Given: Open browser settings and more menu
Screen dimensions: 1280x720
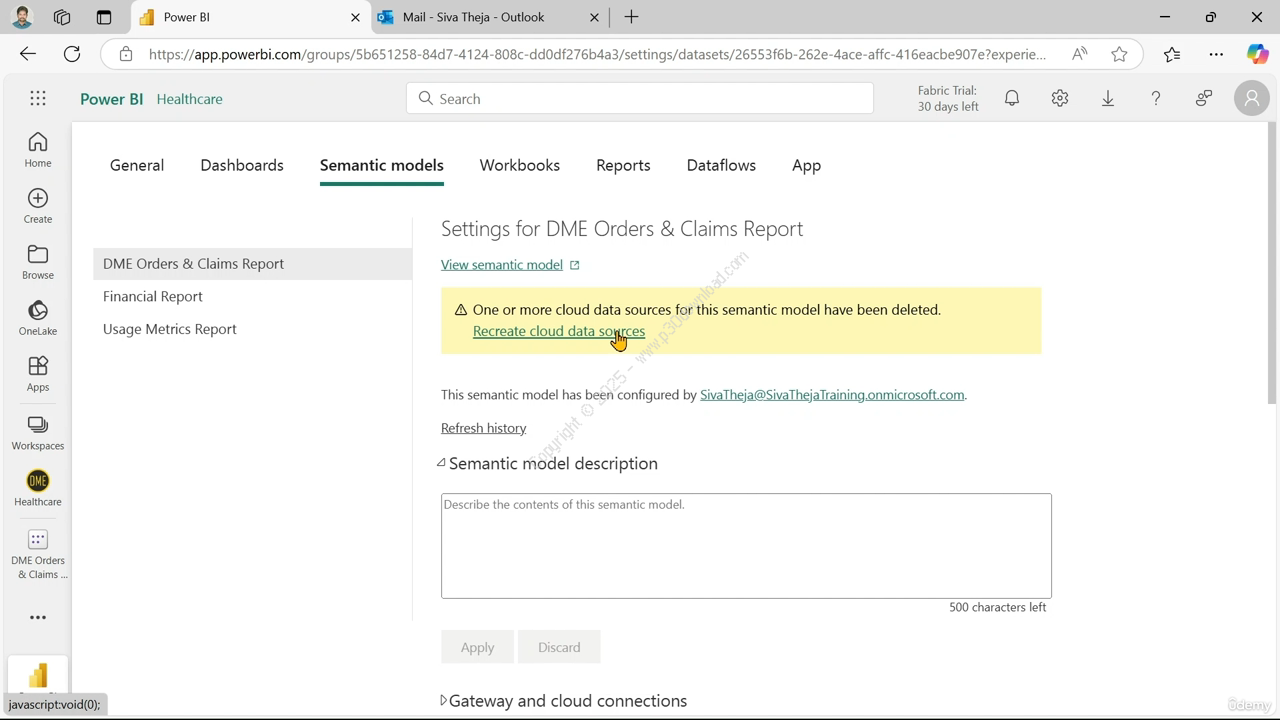Looking at the screenshot, I should (x=1216, y=54).
